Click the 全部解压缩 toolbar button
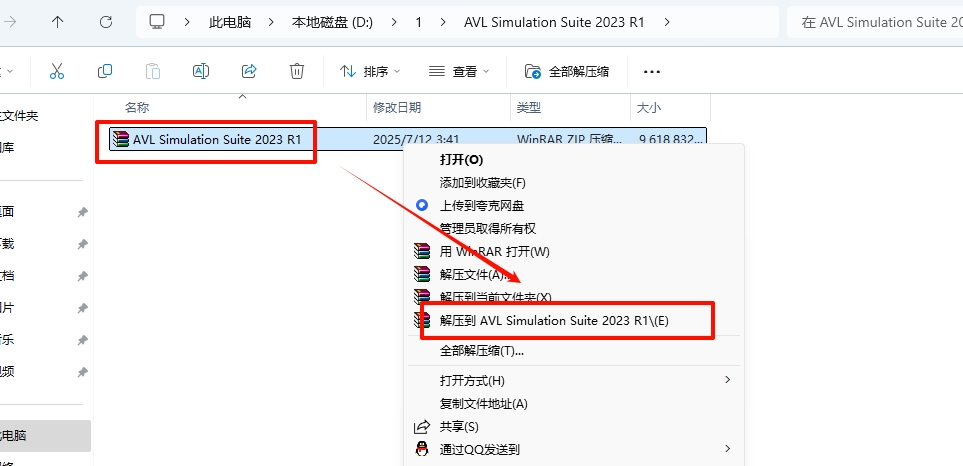Viewport: 963px width, 466px height. (x=567, y=72)
